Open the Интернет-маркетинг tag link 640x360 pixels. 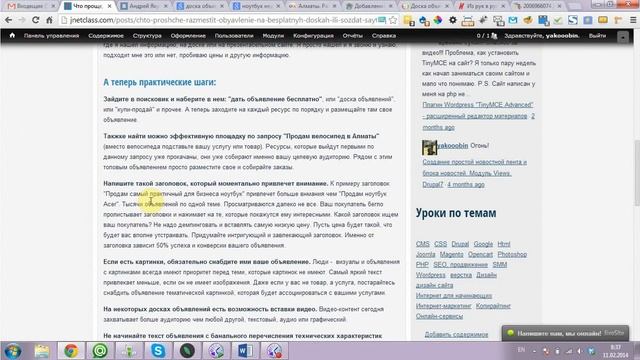tap(443, 306)
